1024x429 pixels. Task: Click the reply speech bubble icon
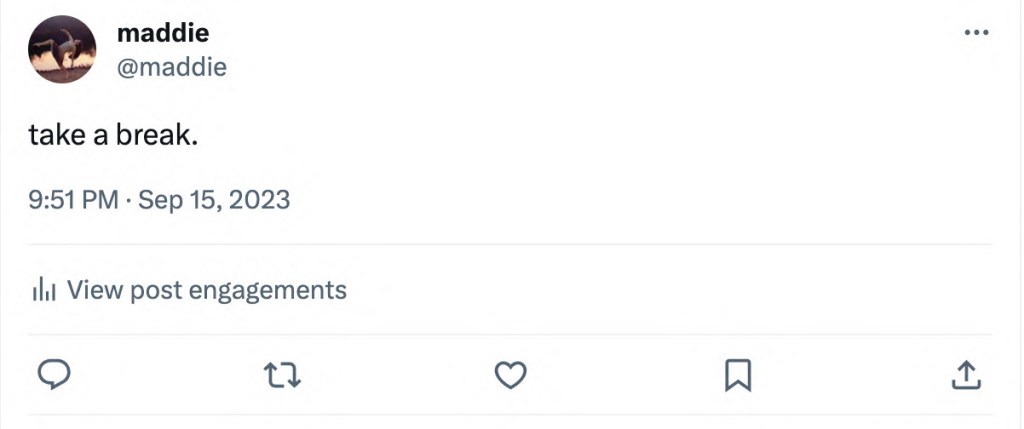pyautogui.click(x=53, y=375)
